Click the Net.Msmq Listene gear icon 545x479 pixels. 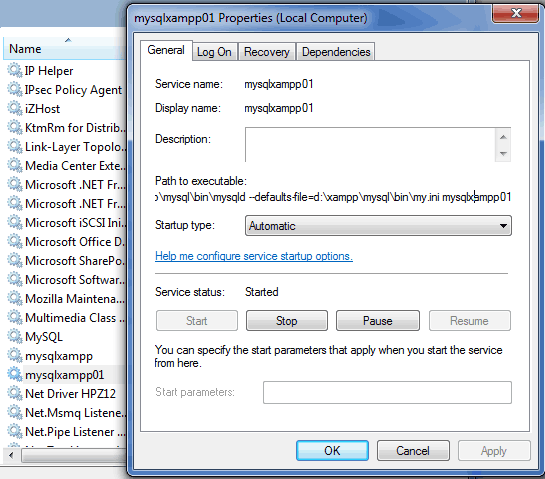pyautogui.click(x=15, y=412)
